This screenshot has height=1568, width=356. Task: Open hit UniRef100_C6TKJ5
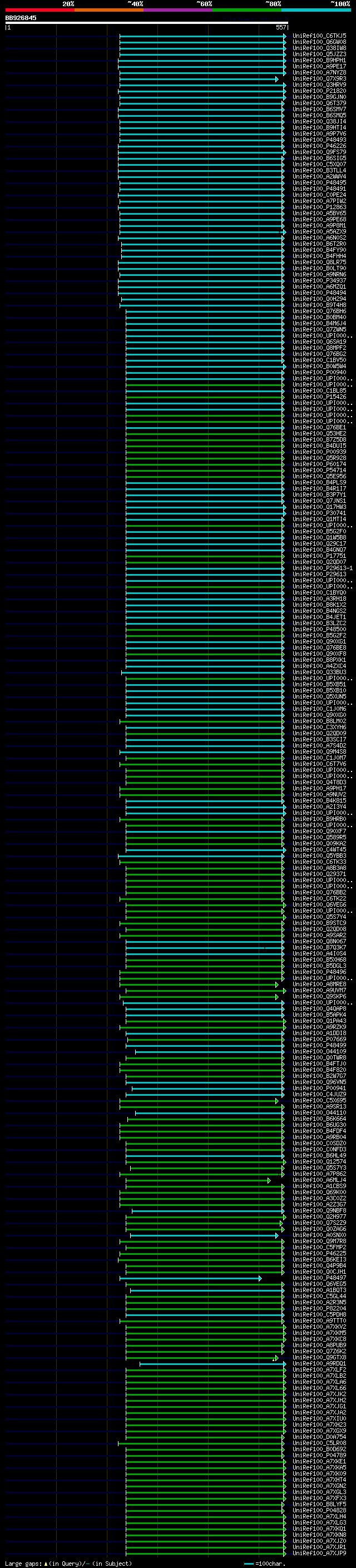[x=319, y=36]
